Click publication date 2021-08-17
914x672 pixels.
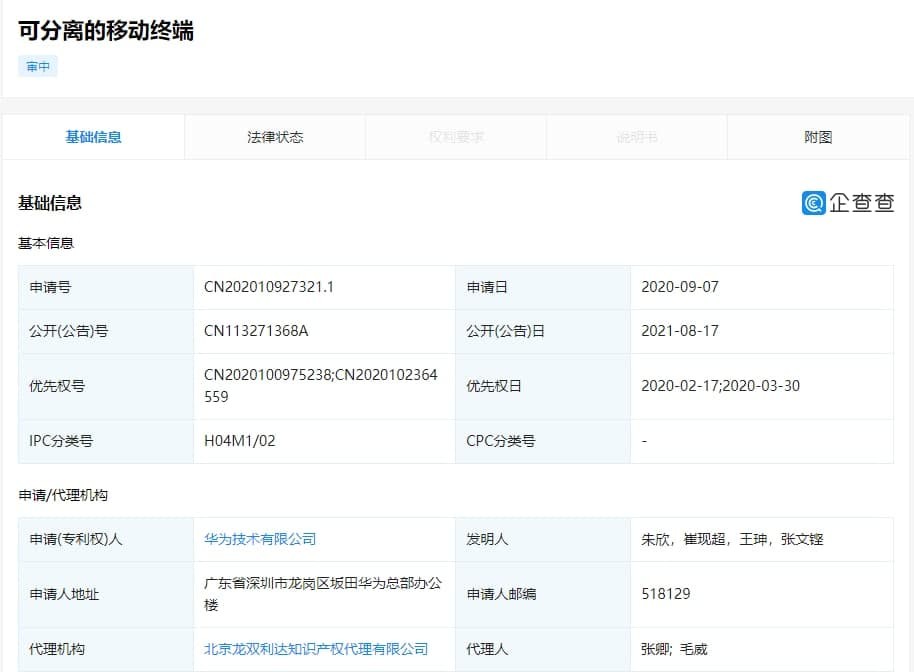(680, 331)
